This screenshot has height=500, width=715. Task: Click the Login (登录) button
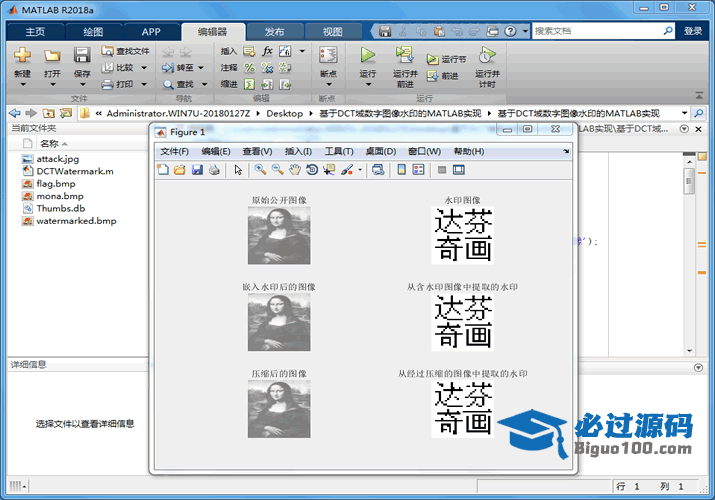point(693,31)
